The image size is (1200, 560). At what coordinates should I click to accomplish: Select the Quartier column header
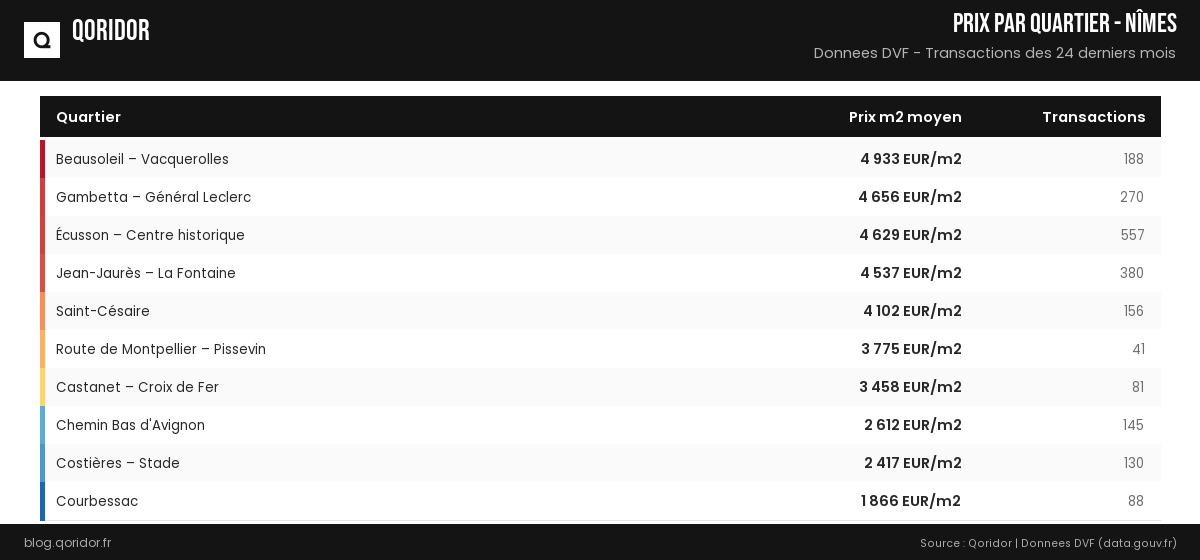click(88, 117)
